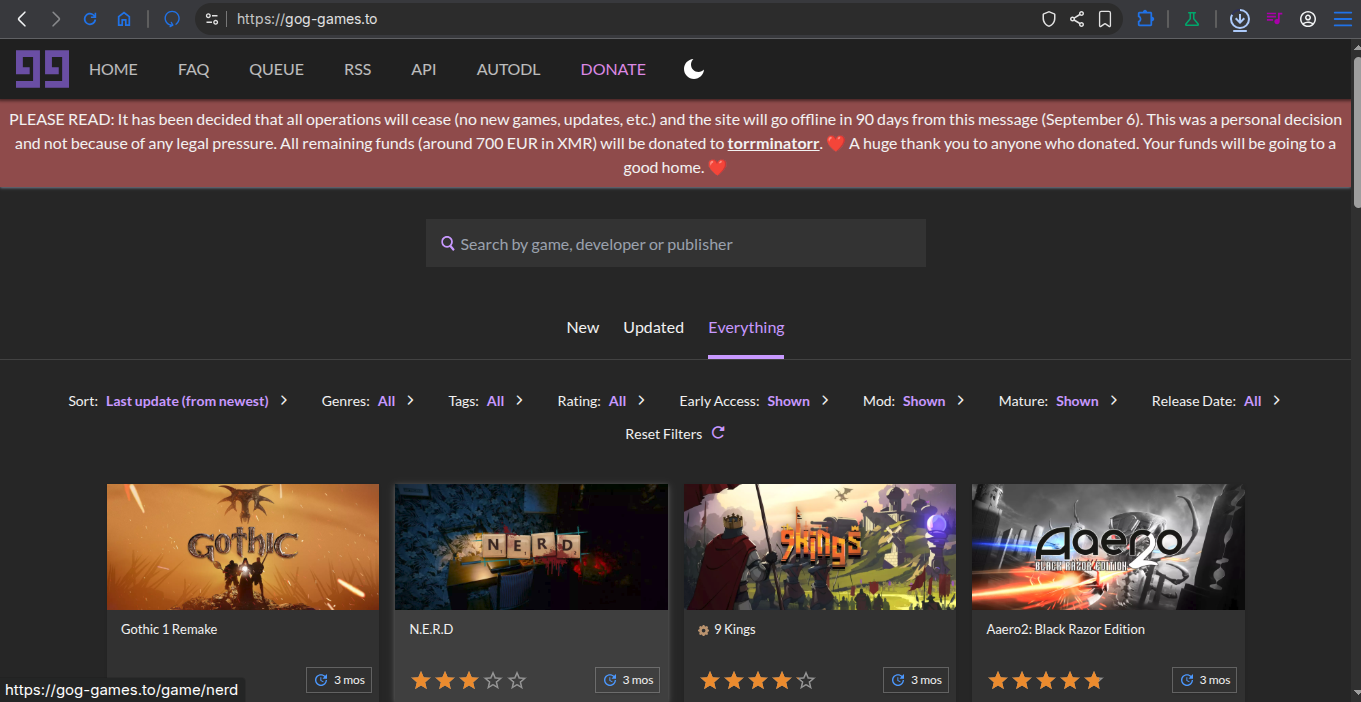The width and height of the screenshot is (1361, 702).
Task: Click the browser forward arrow
Action: pyautogui.click(x=56, y=19)
